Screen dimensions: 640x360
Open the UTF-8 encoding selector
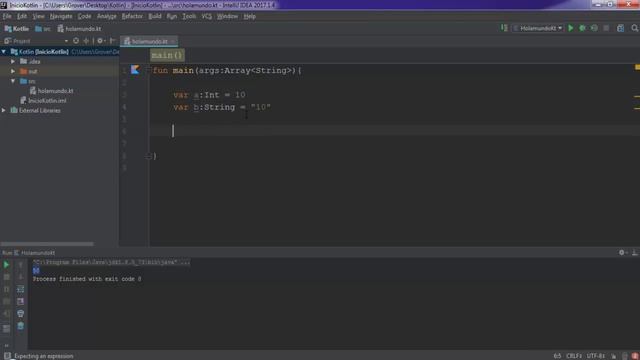(596, 356)
